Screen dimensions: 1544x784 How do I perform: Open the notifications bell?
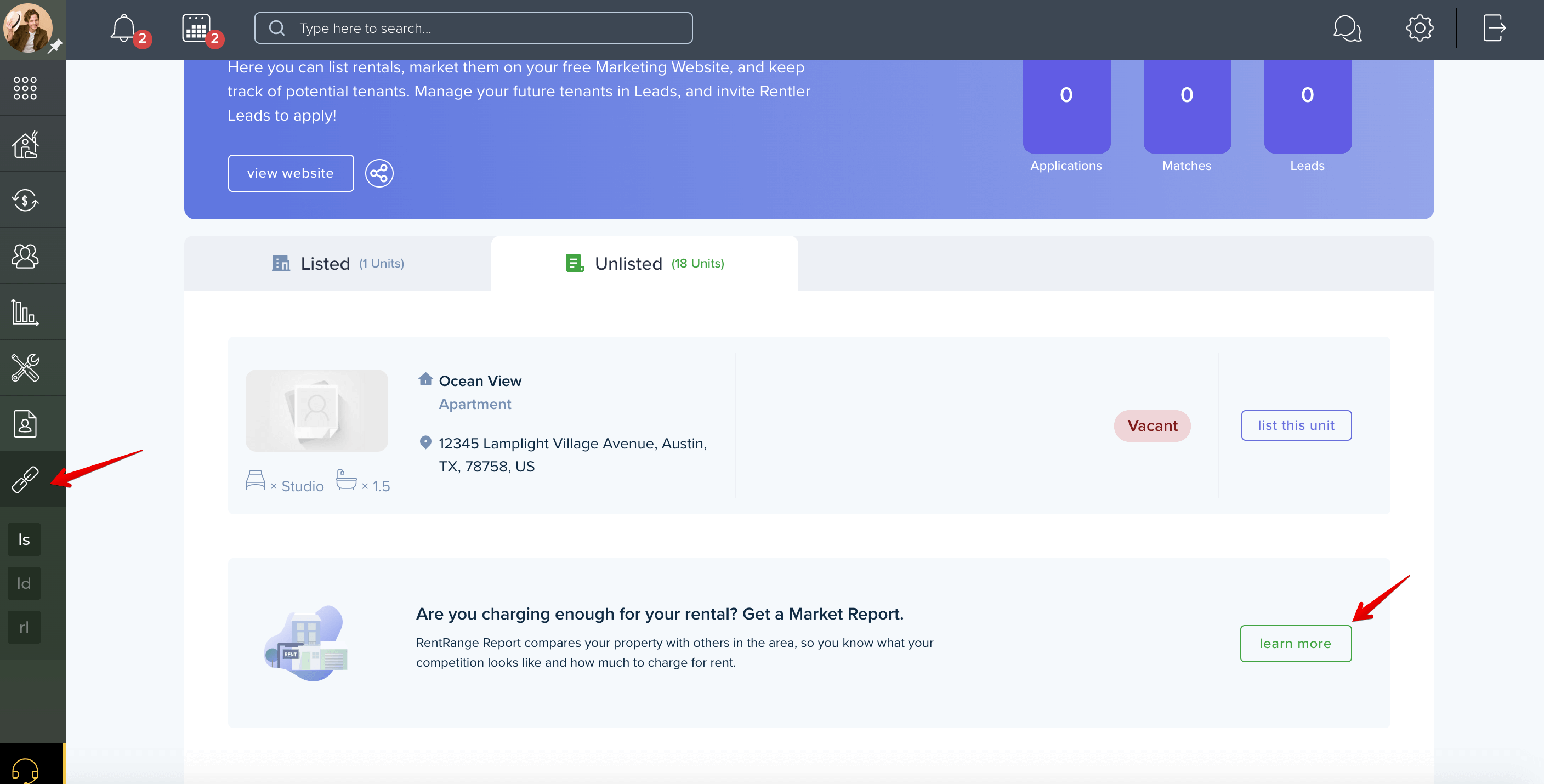pos(123,28)
